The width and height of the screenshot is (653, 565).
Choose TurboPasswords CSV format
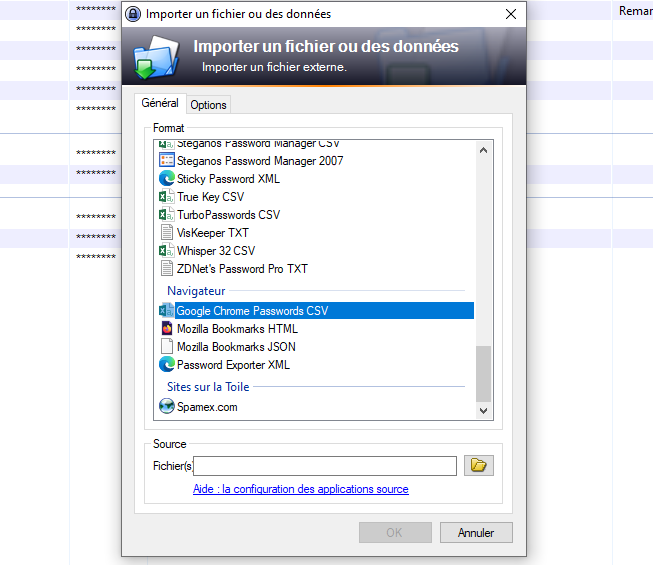tap(228, 215)
